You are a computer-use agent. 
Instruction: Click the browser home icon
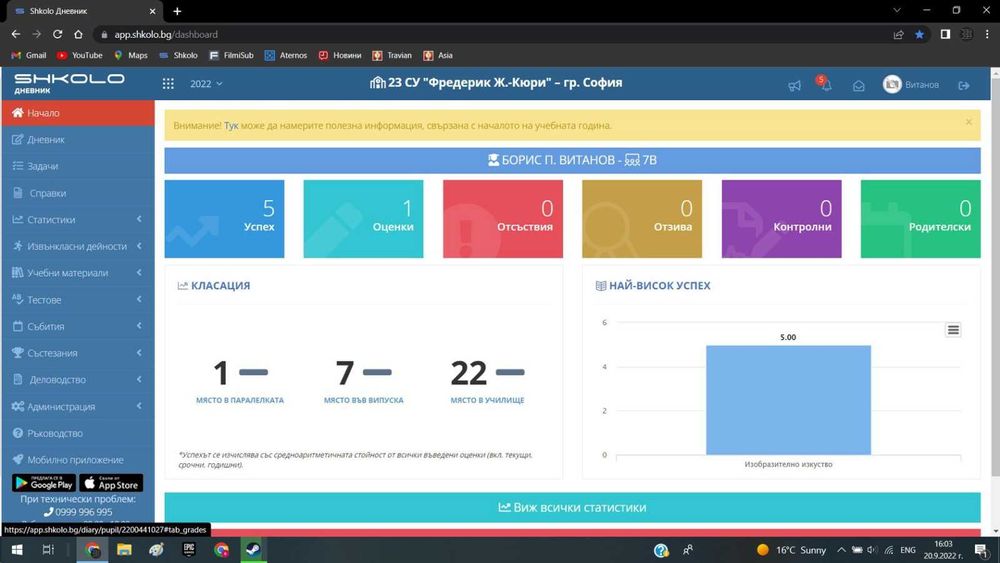coord(78,34)
